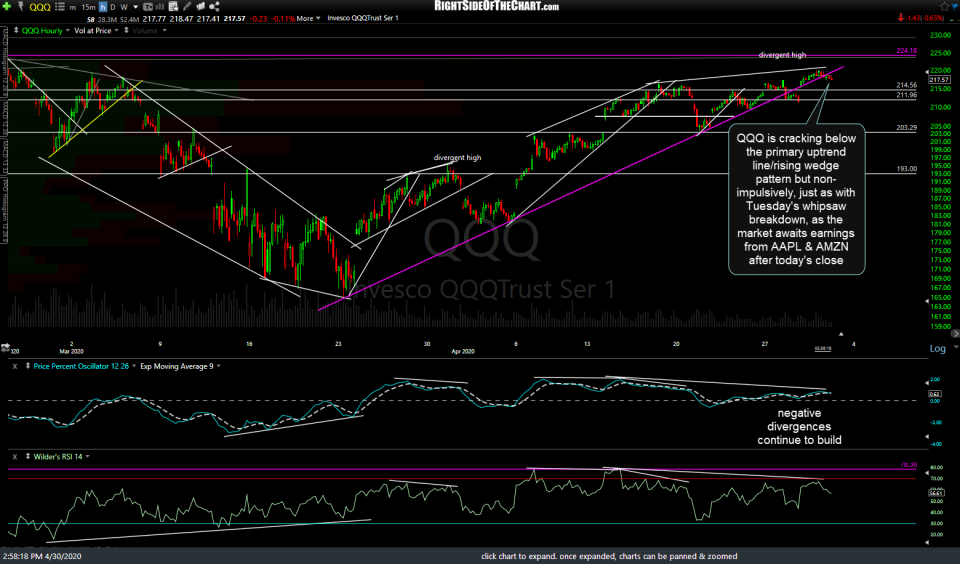Open the timeframe dropdown arrow after W
This screenshot has width=960, height=564.
pos(135,7)
